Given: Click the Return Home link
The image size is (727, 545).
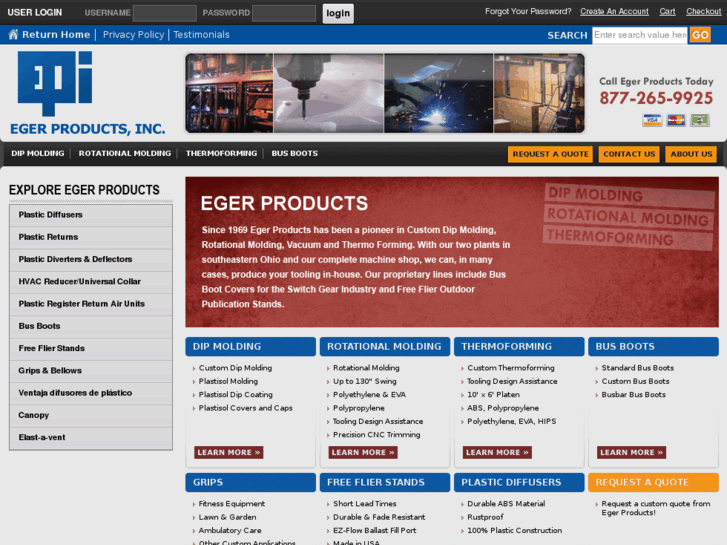Looking at the screenshot, I should point(56,34).
